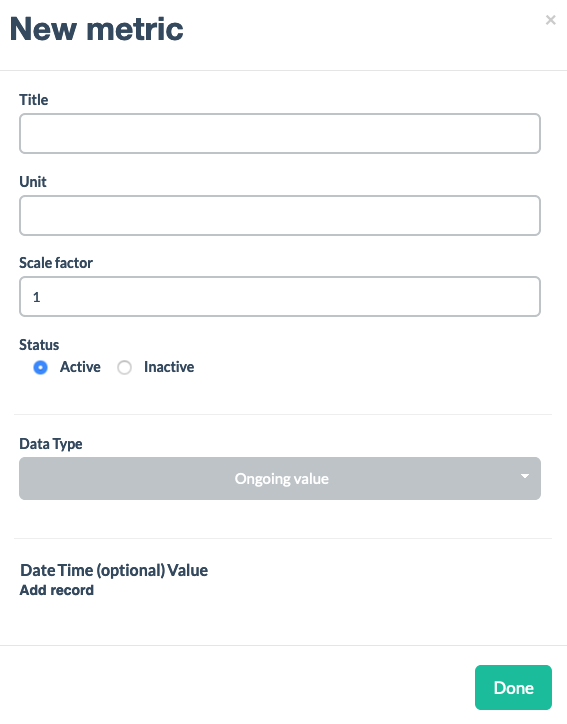Click the Inactive text label
Screen dimensions: 567x724
169,367
